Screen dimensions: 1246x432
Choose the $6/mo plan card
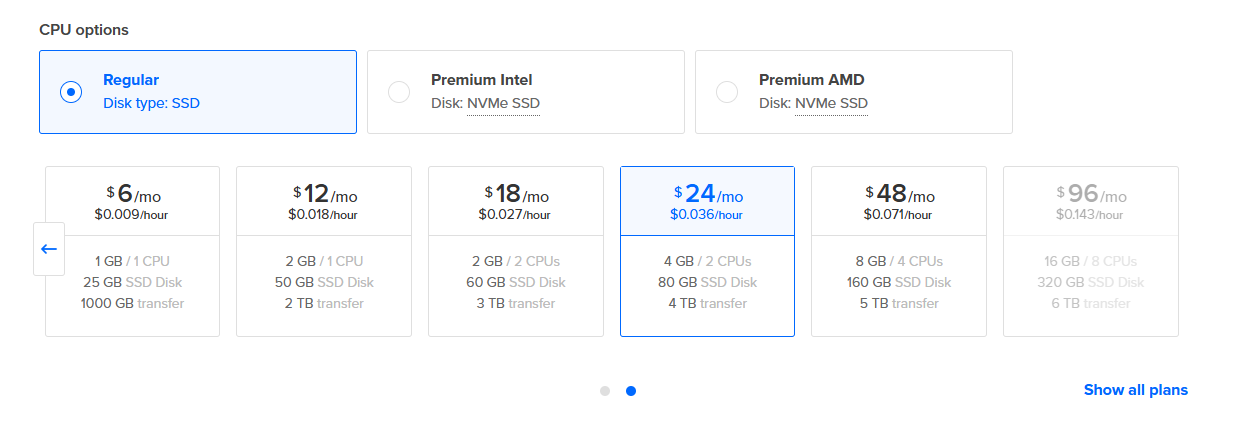(132, 251)
